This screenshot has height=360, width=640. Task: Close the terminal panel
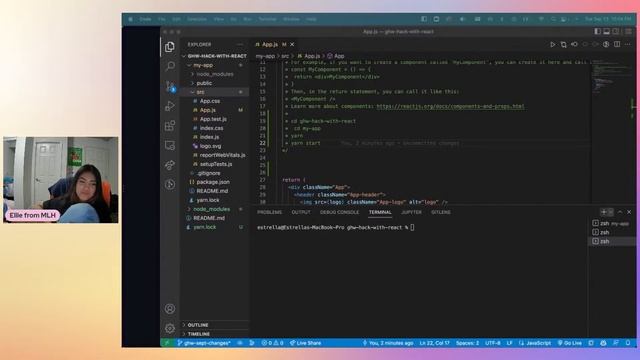point(629,212)
